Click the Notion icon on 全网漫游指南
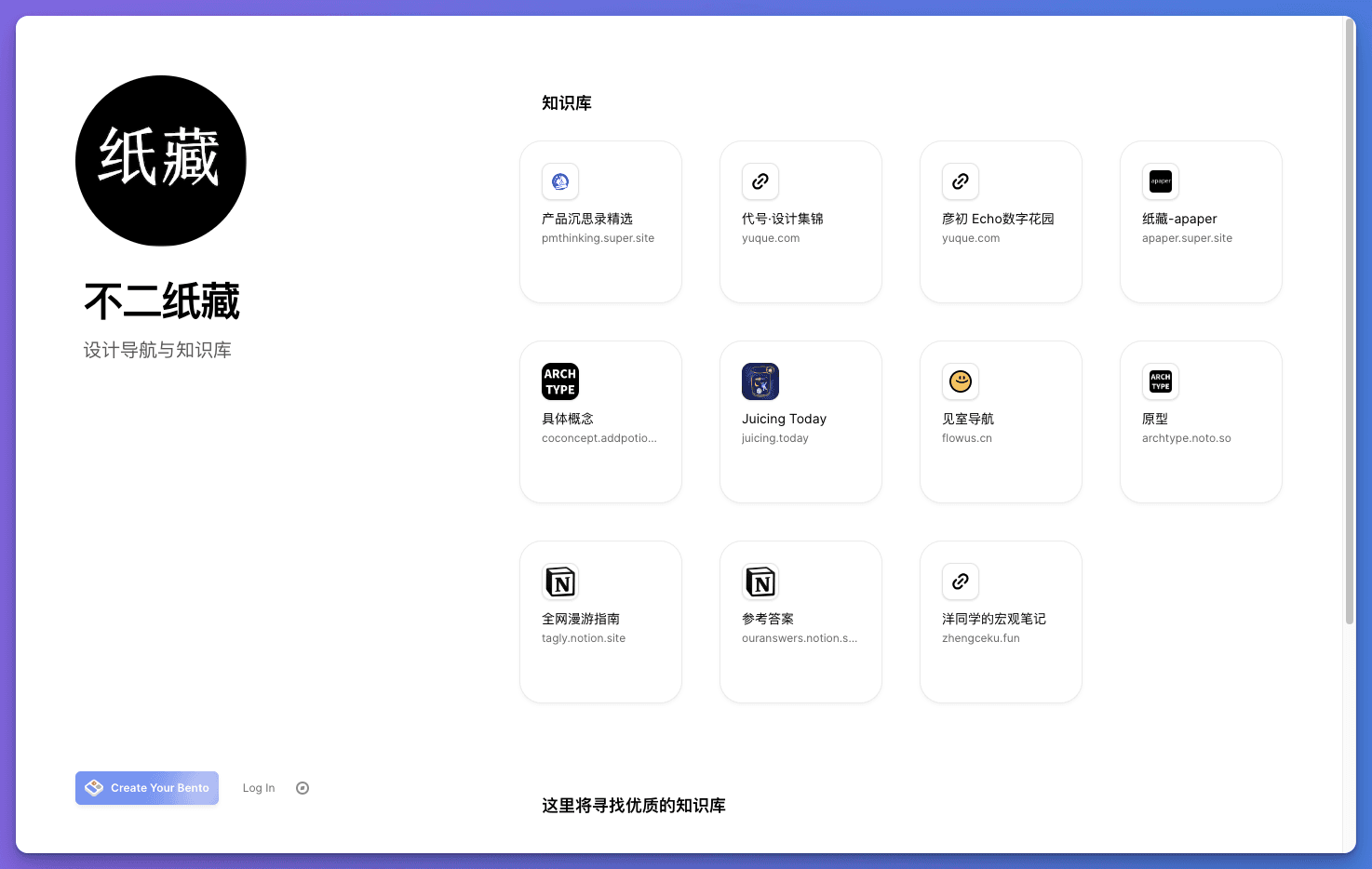 pyautogui.click(x=560, y=582)
